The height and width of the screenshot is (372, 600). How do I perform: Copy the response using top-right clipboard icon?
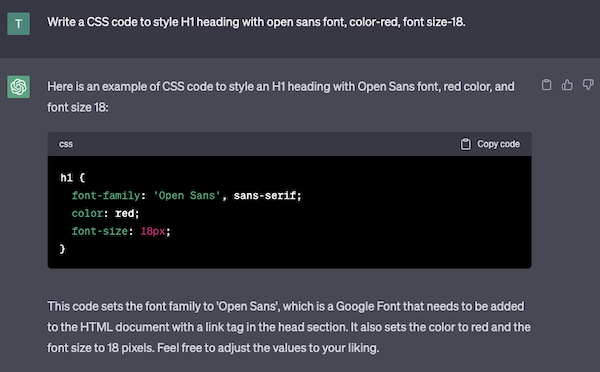click(x=546, y=85)
